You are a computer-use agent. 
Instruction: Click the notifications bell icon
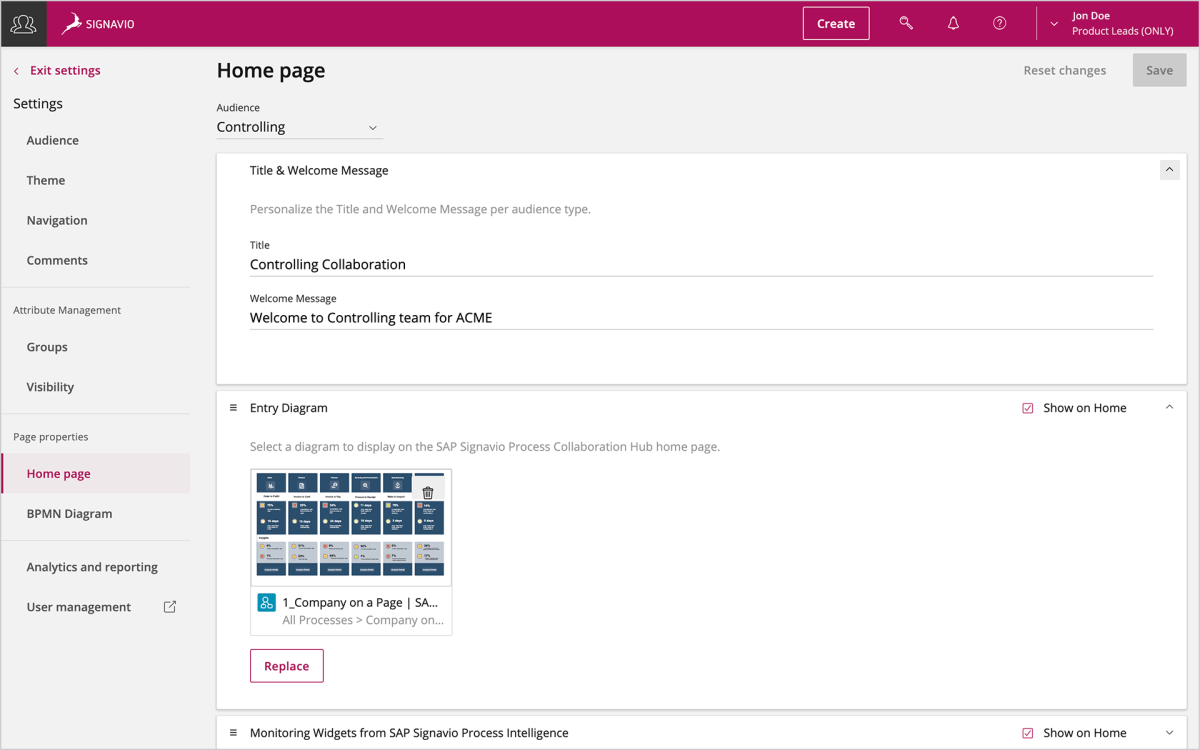[952, 22]
